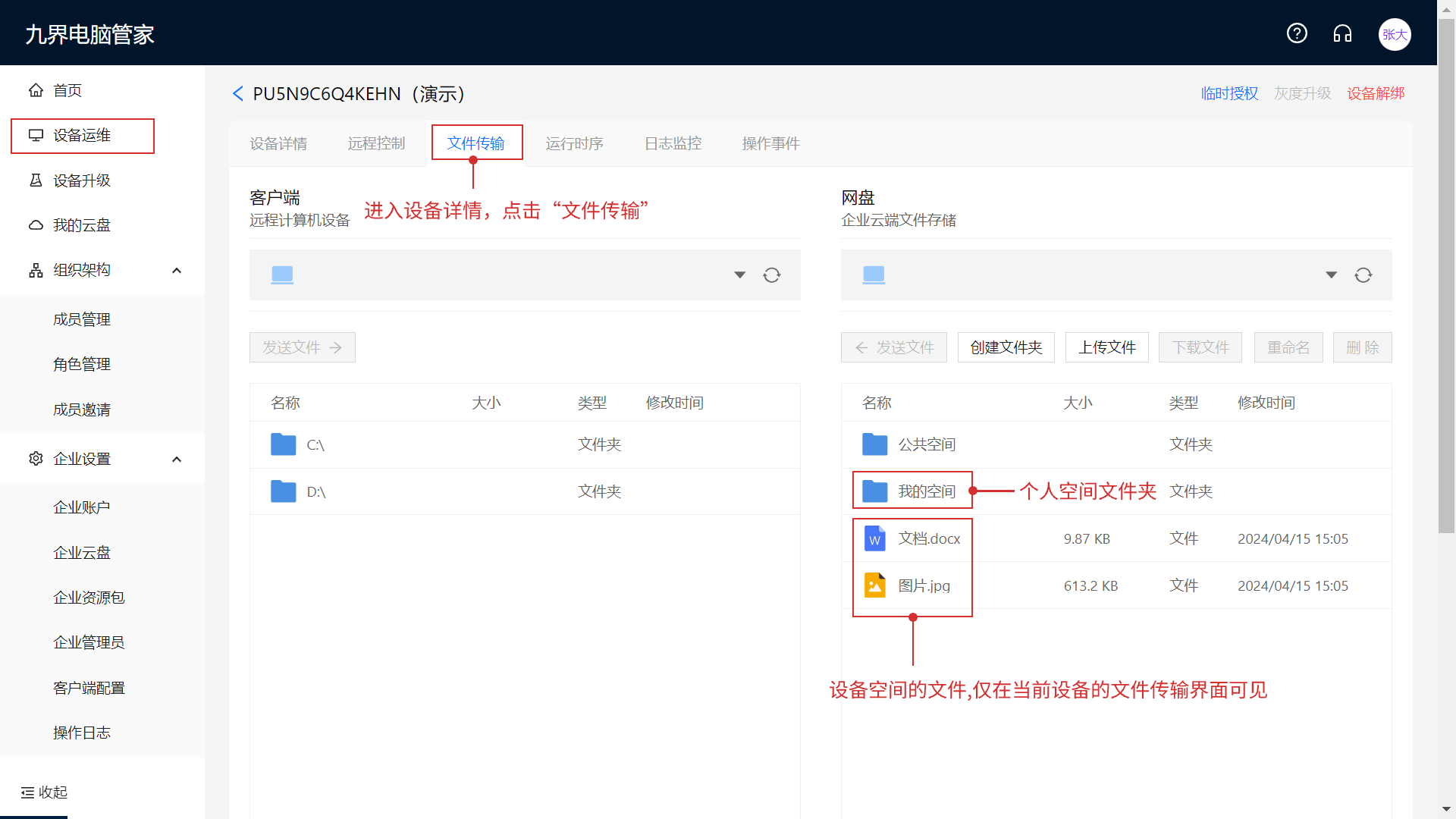Sort client list by 名称 header
This screenshot has width=1456, height=819.
(285, 403)
